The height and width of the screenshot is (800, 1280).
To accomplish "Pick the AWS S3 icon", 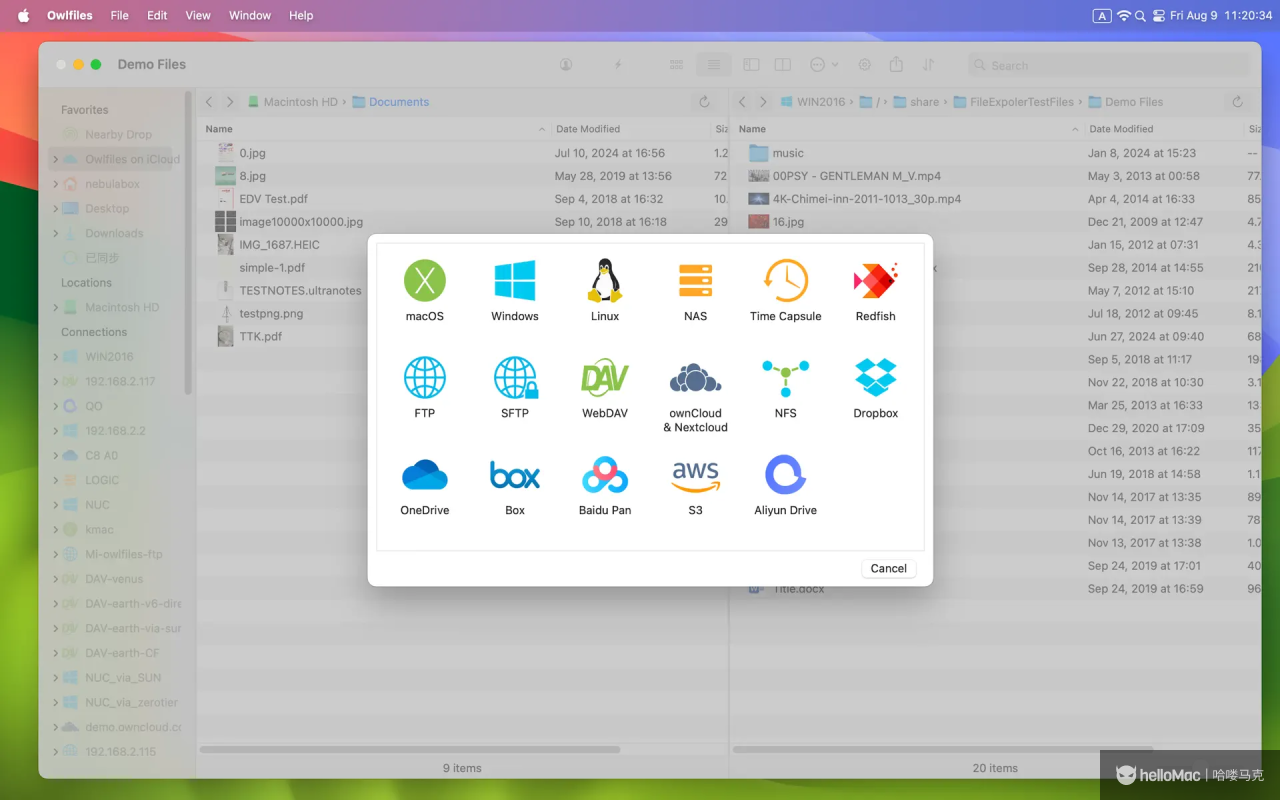I will point(695,476).
